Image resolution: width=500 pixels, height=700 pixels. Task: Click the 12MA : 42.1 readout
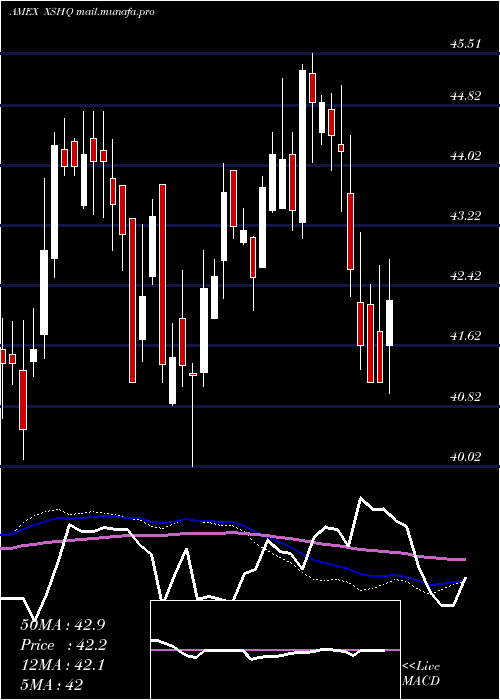[63, 665]
